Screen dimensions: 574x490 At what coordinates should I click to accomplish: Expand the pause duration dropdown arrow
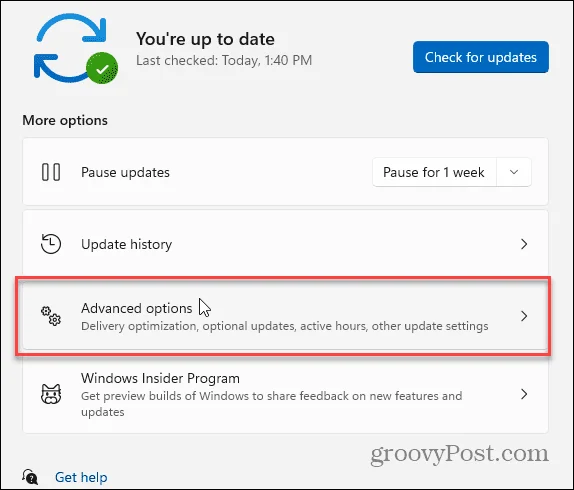click(x=514, y=172)
